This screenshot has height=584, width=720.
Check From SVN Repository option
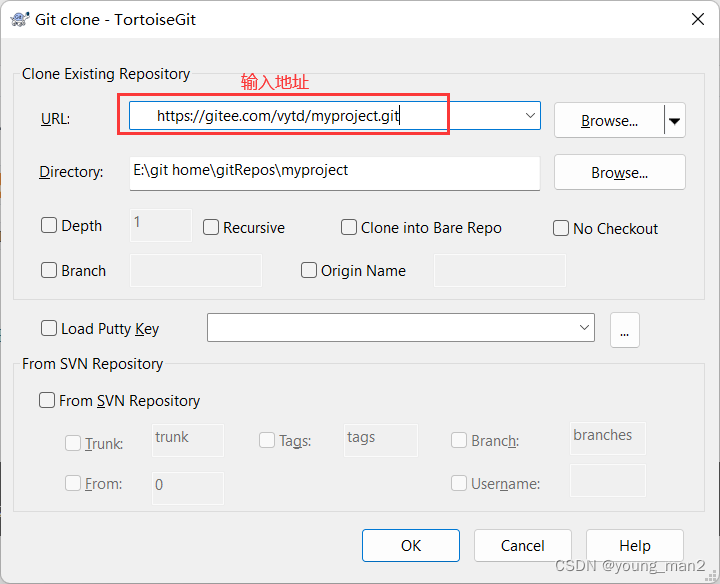coord(47,400)
